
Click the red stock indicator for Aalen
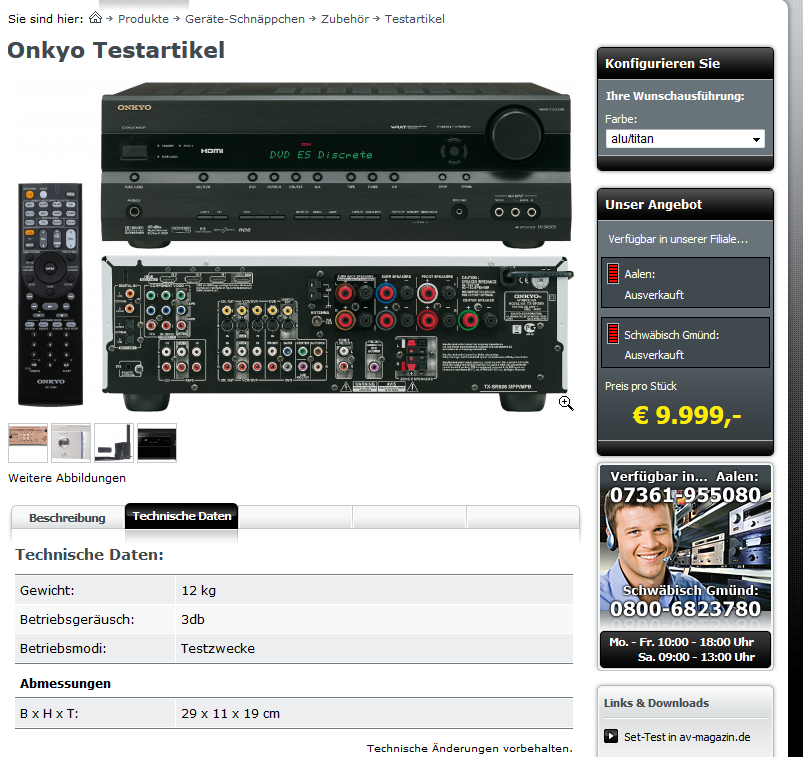tap(612, 274)
